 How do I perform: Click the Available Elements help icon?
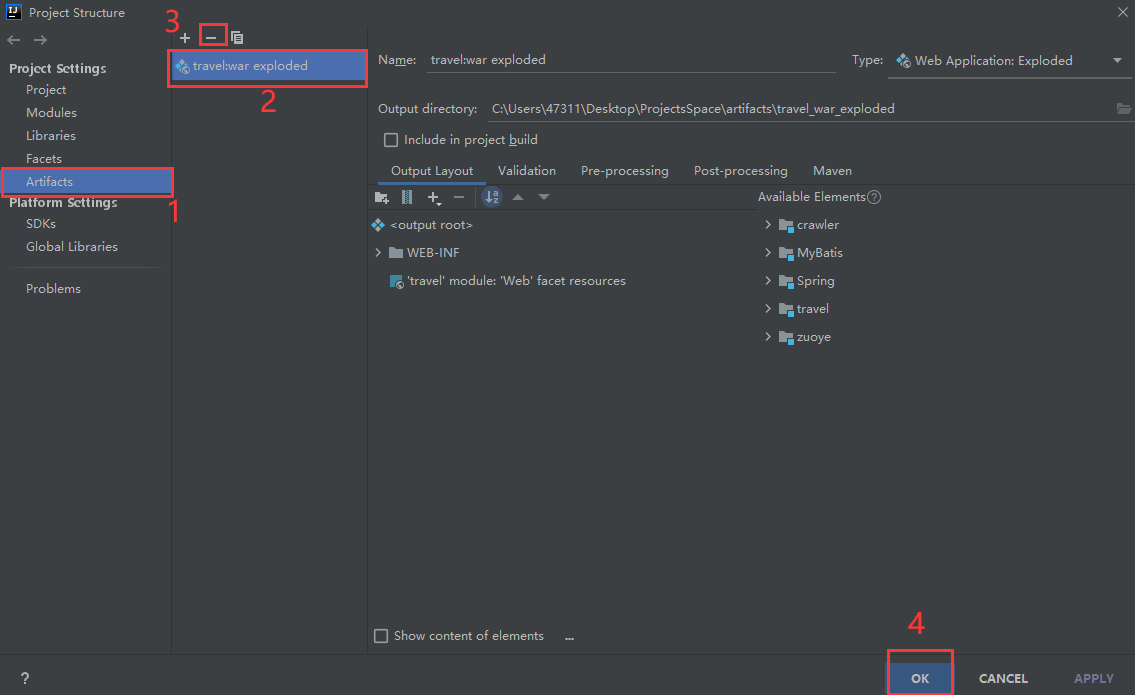[x=874, y=196]
